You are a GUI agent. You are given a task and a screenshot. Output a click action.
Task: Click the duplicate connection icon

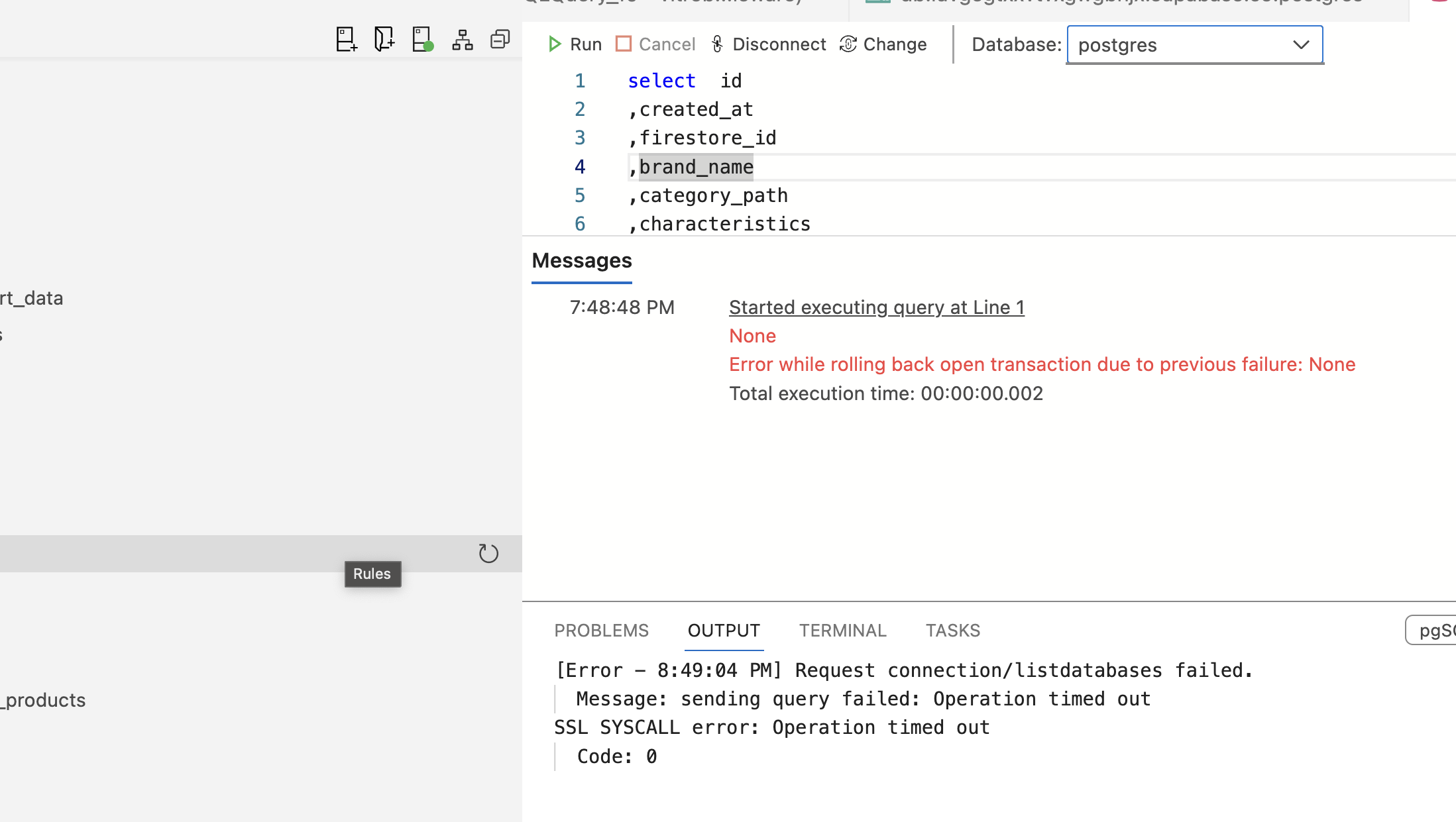click(x=499, y=39)
